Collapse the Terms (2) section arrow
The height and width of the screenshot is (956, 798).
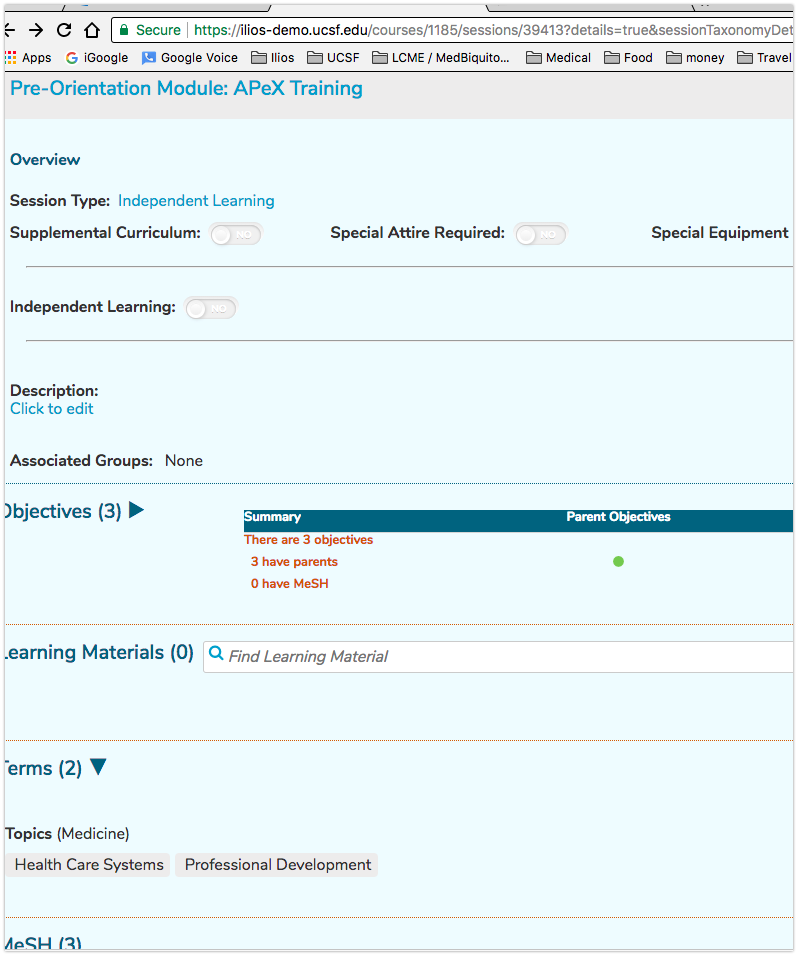pyautogui.click(x=98, y=766)
